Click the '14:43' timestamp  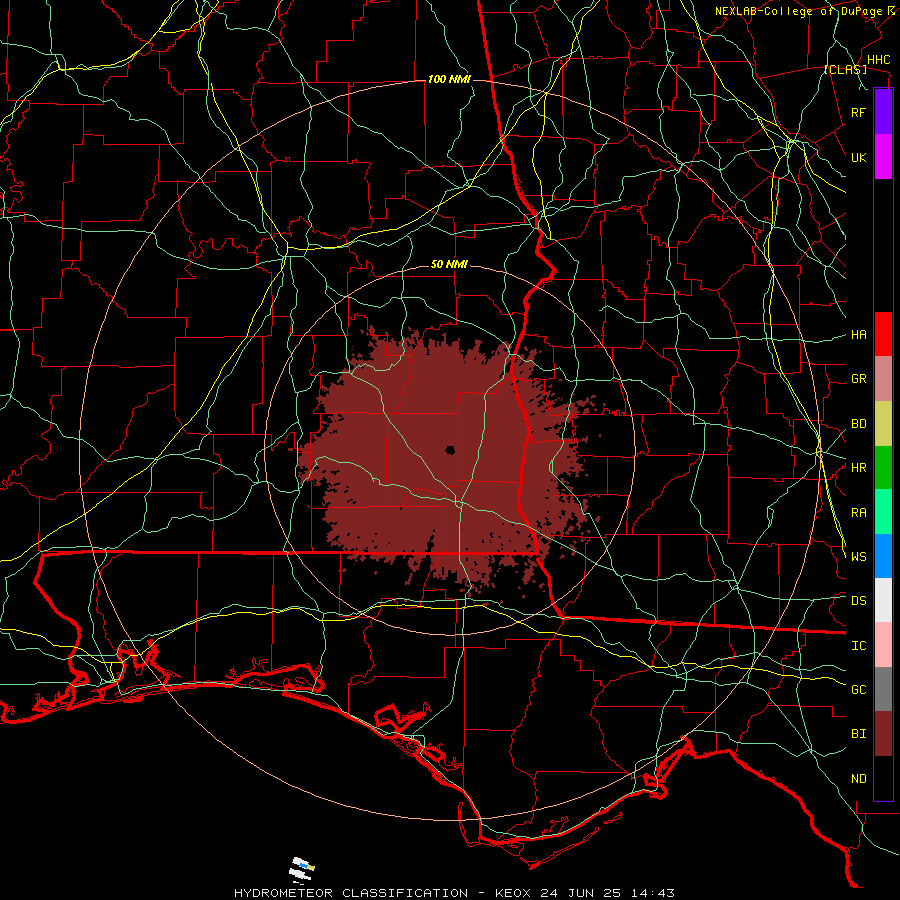[x=653, y=893]
